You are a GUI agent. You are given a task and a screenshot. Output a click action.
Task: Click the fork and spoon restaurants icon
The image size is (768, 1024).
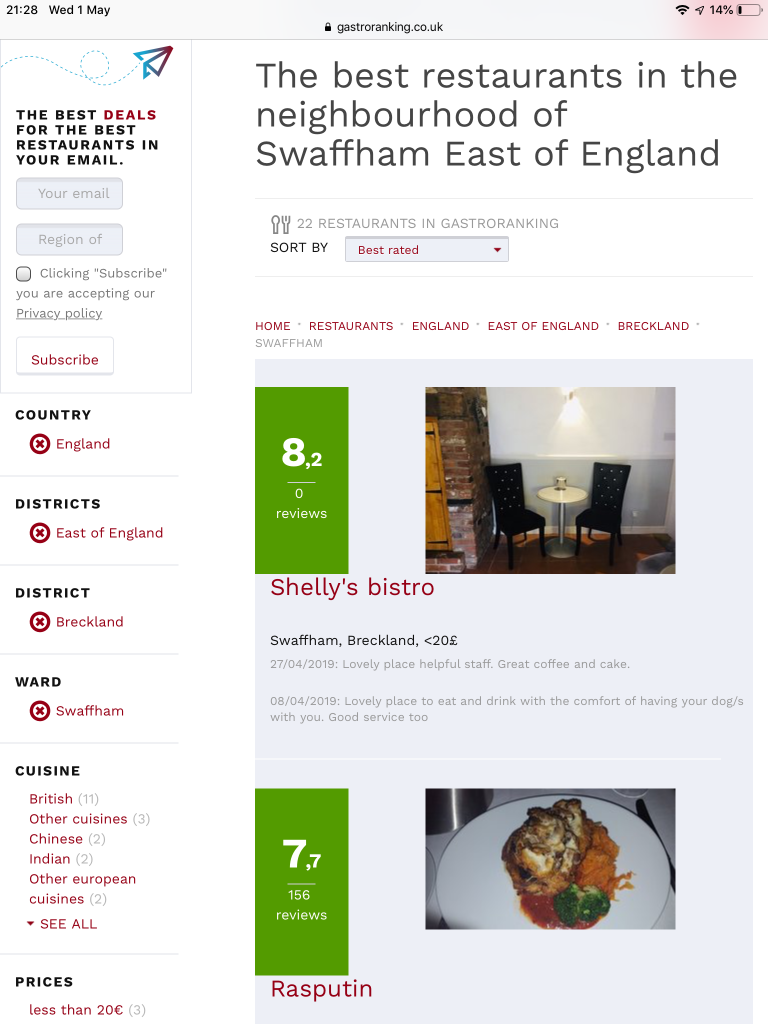(281, 224)
